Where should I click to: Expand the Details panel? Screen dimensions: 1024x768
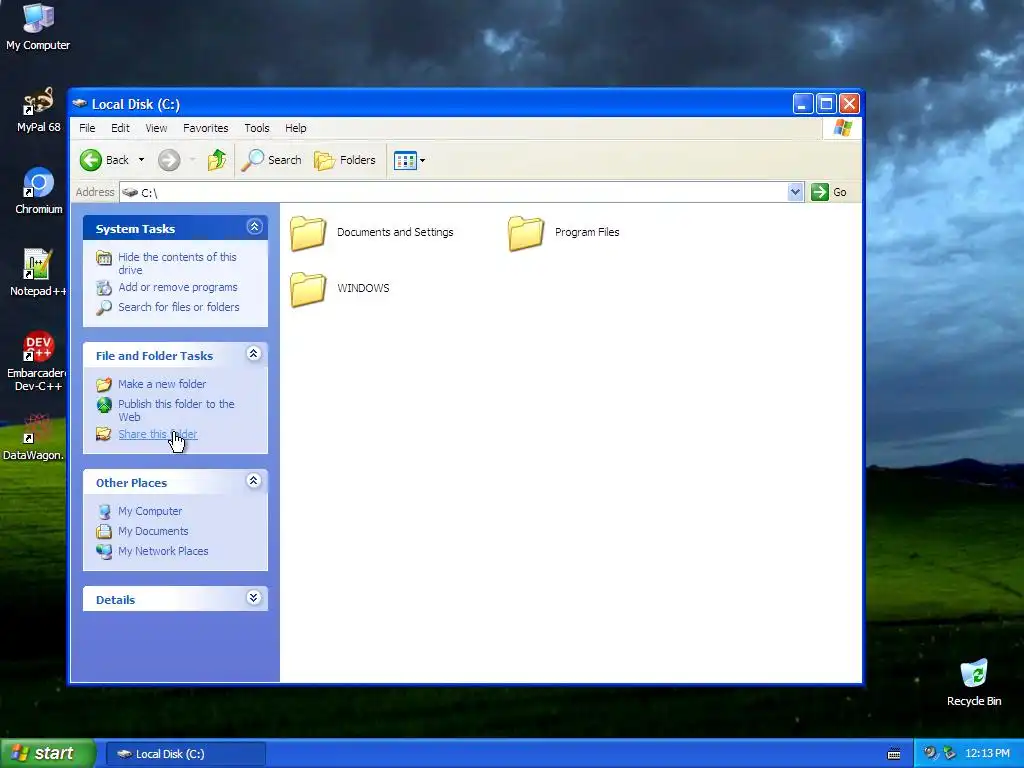(254, 598)
